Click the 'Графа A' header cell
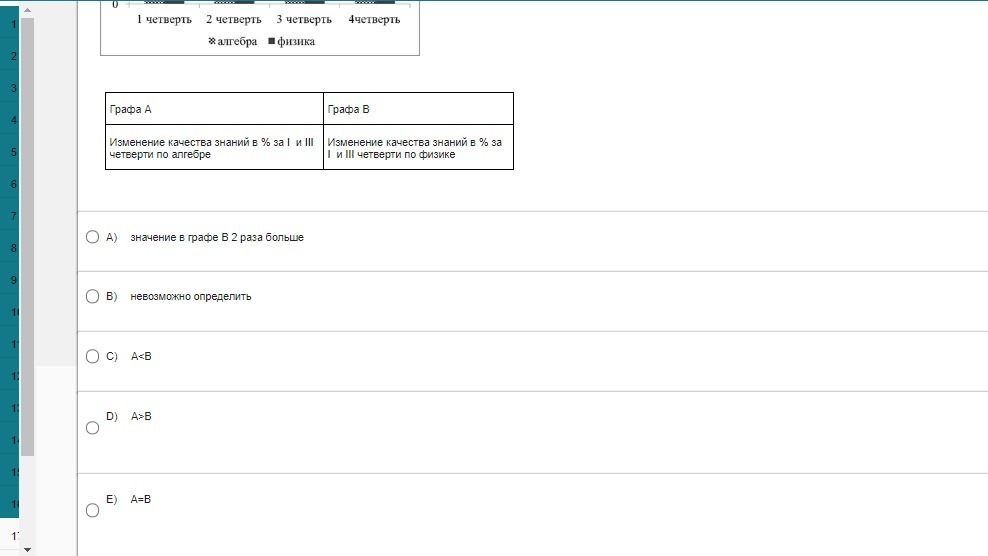This screenshot has width=988, height=556. click(214, 109)
